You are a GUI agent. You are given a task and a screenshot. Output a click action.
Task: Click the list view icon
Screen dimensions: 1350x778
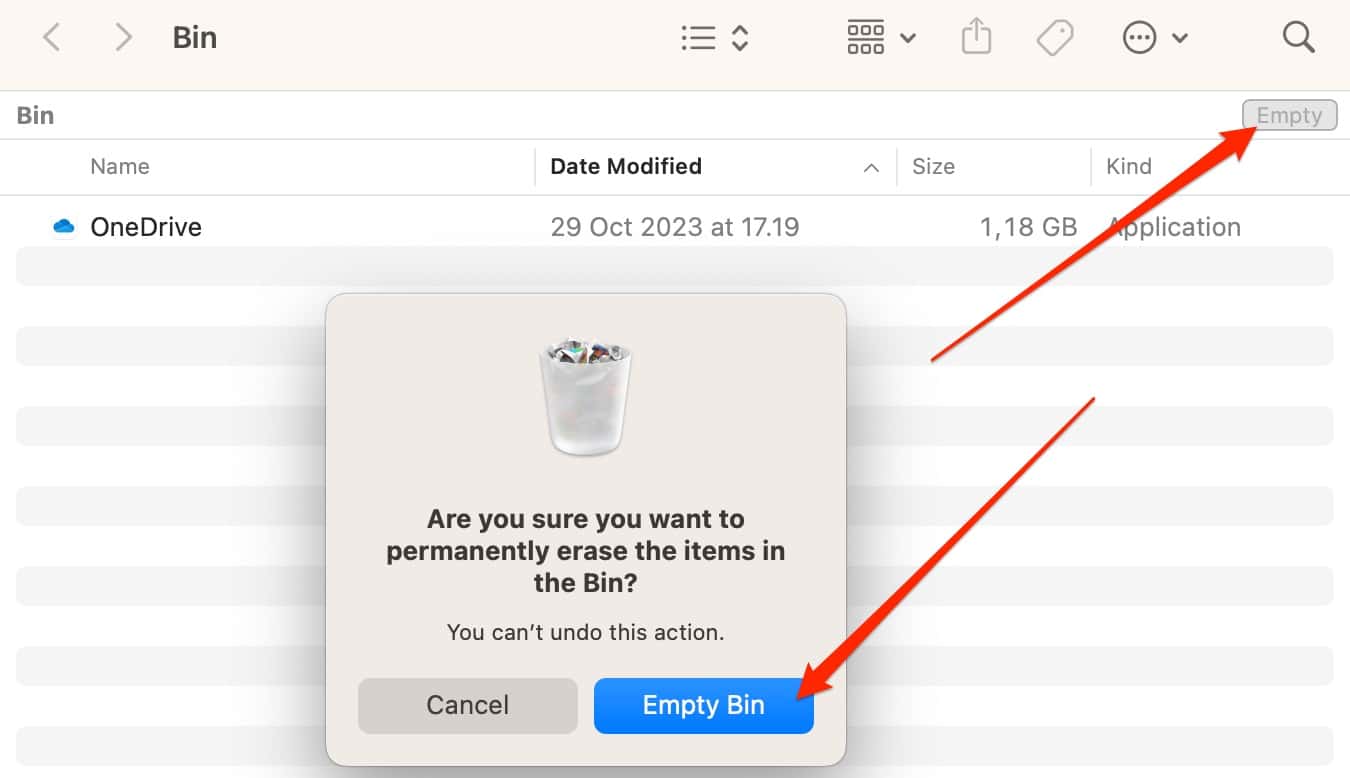click(x=698, y=38)
